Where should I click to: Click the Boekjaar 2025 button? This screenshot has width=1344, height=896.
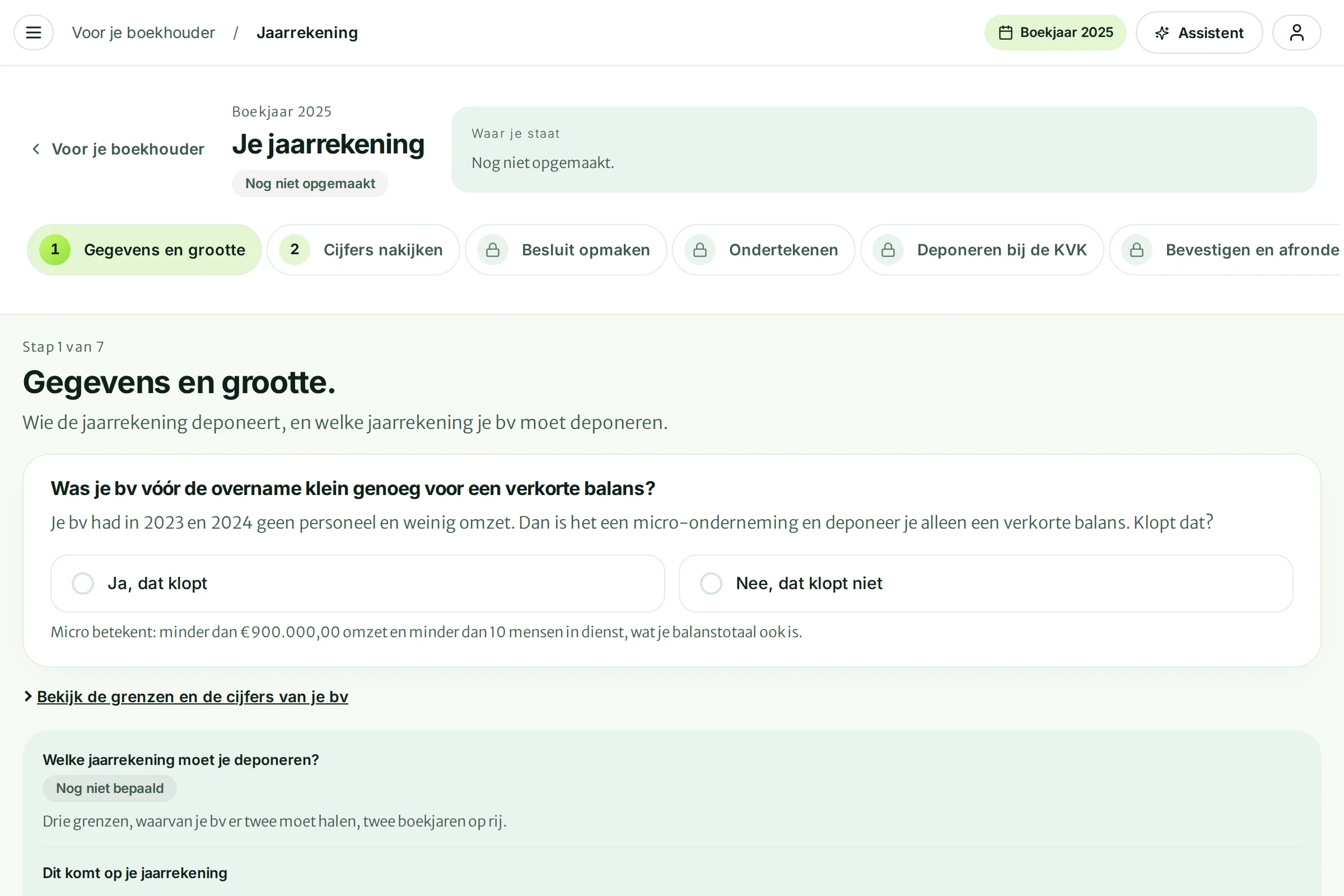1055,32
